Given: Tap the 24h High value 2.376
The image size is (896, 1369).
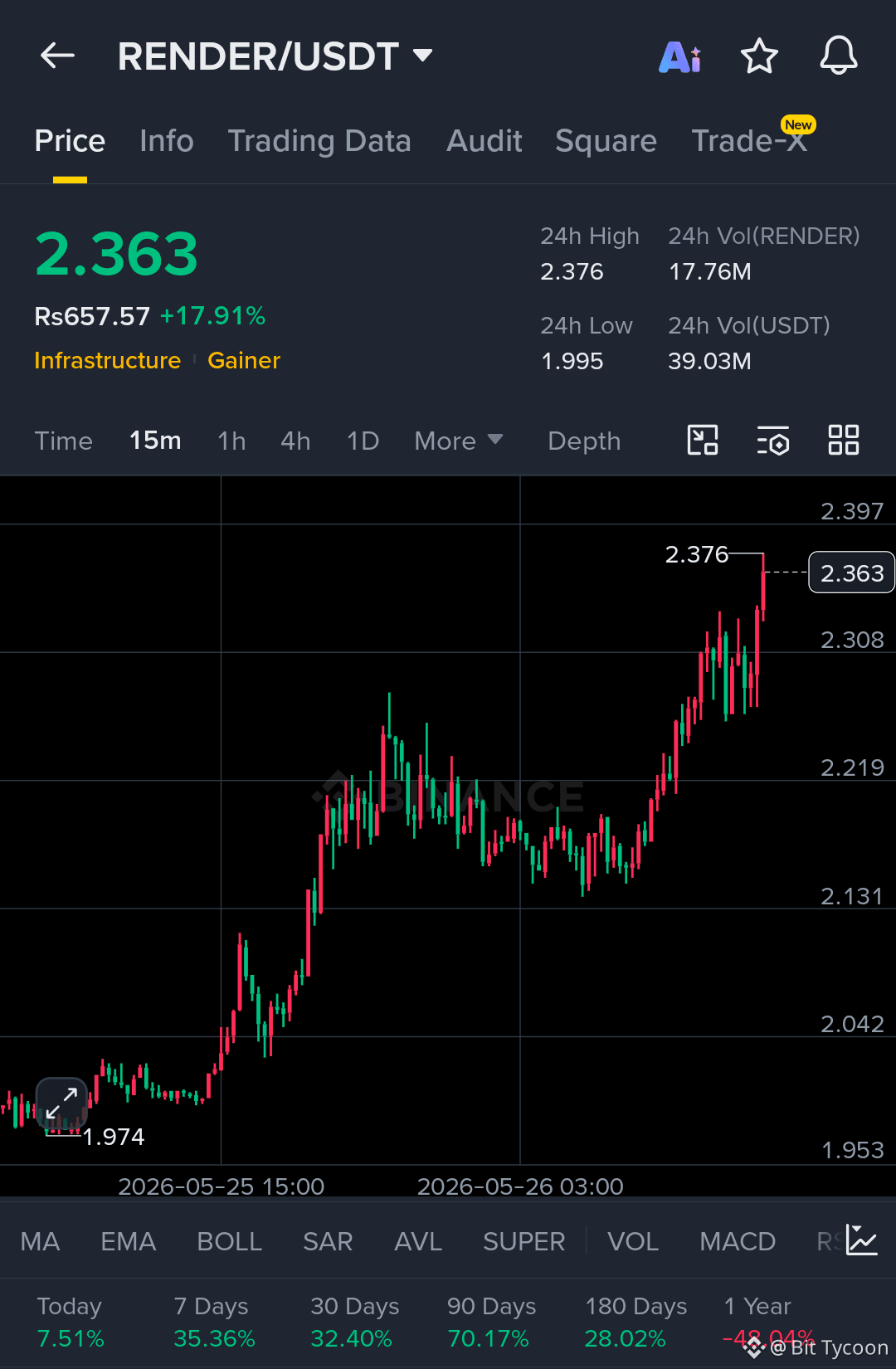Looking at the screenshot, I should 572,272.
